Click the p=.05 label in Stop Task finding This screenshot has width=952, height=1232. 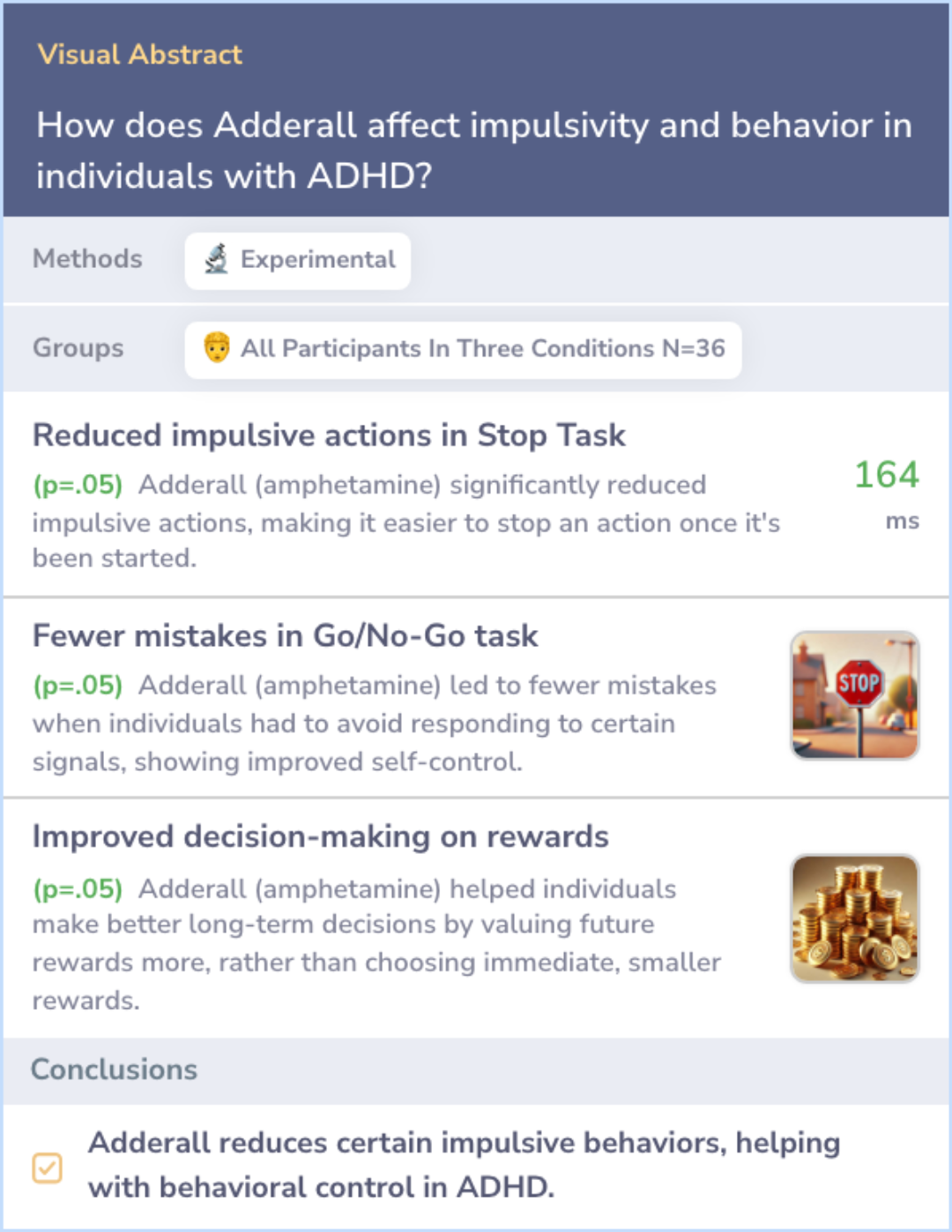point(78,485)
